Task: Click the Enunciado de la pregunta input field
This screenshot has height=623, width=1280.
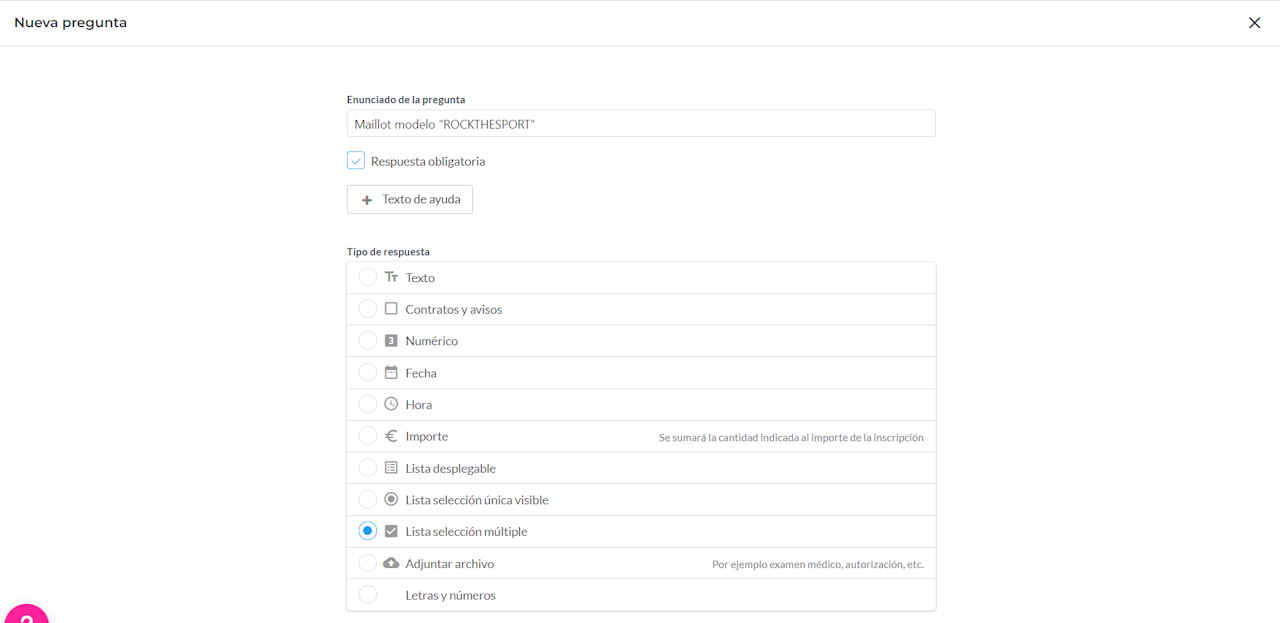Action: click(641, 124)
